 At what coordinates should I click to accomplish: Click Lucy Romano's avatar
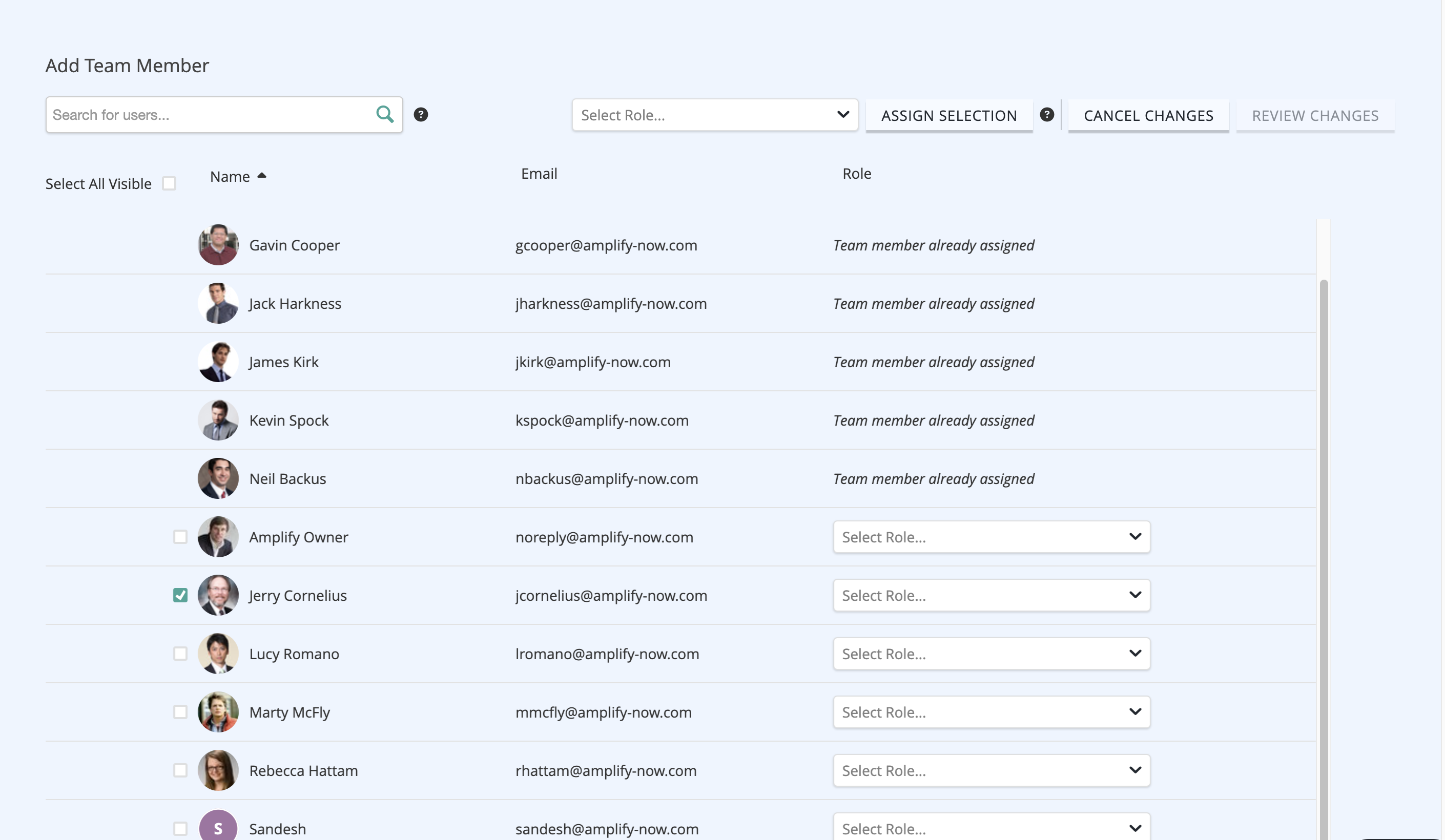click(218, 654)
